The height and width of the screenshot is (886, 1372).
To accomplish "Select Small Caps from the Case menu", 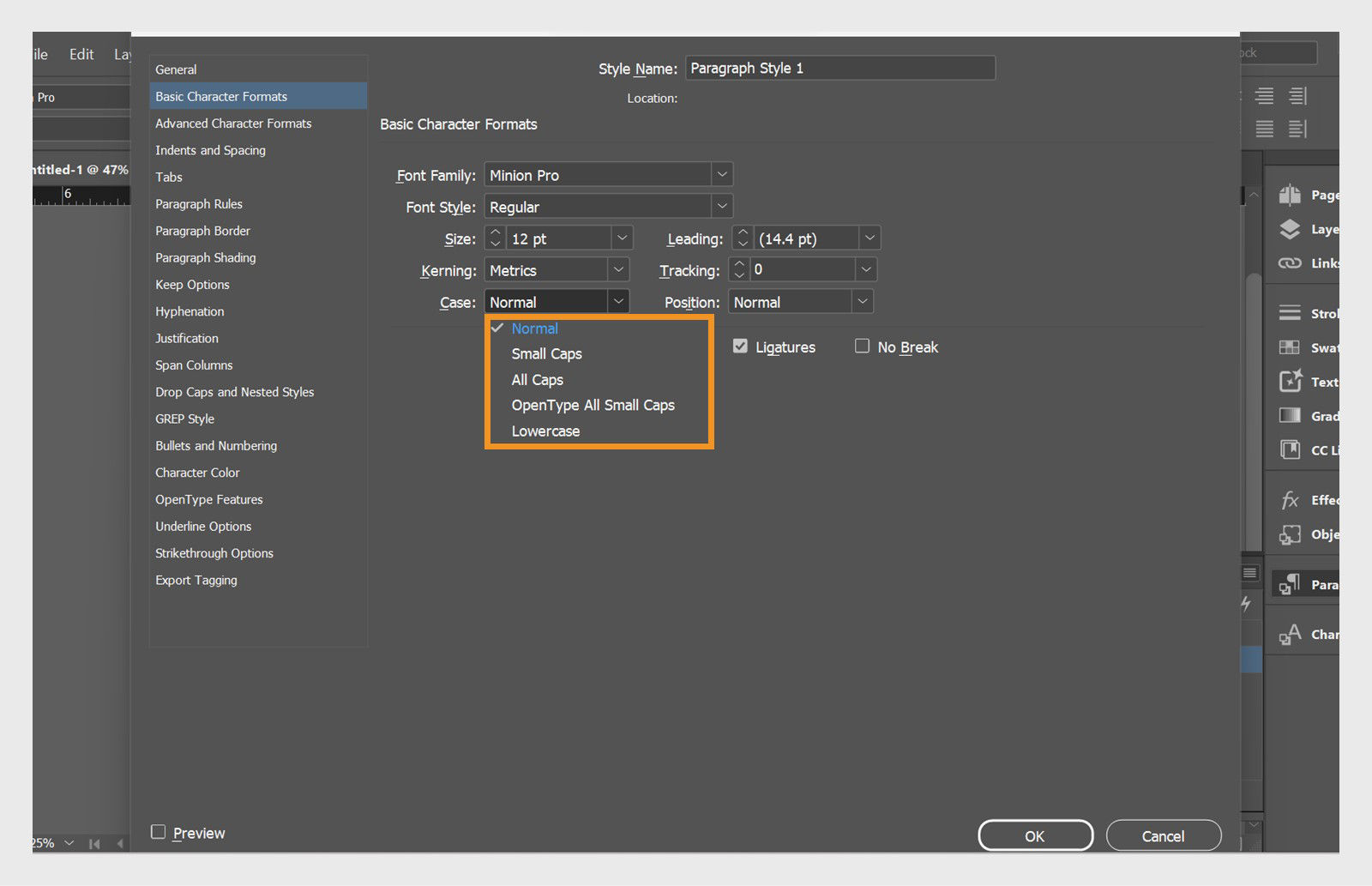I will tap(546, 353).
